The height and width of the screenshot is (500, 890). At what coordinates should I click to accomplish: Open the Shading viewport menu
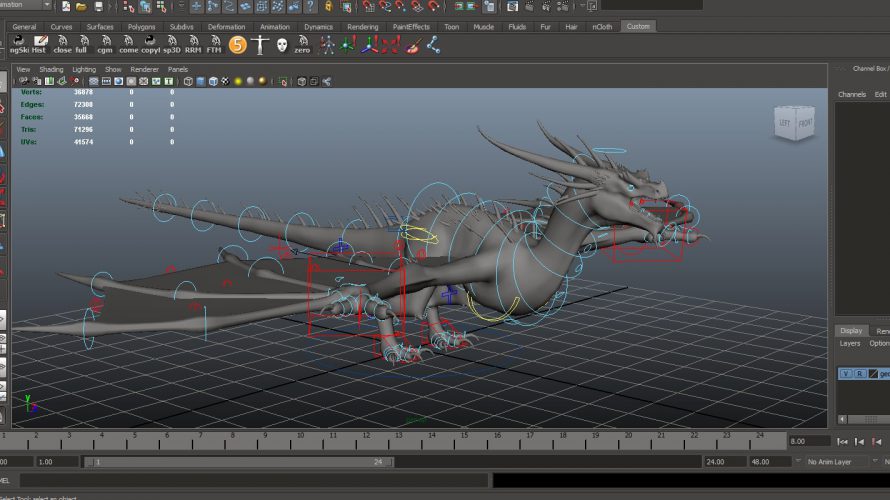pos(51,69)
